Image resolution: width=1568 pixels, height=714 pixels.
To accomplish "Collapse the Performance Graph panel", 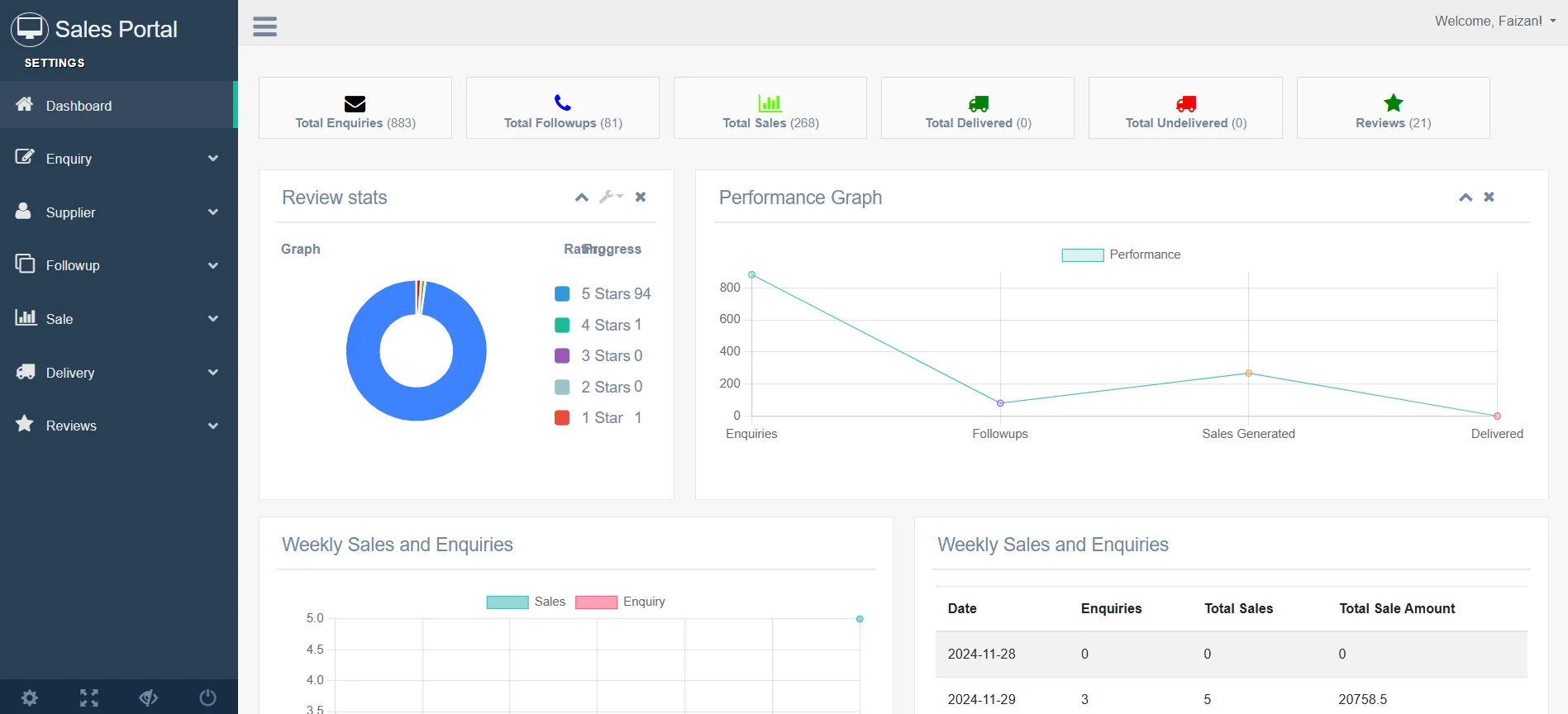I will pyautogui.click(x=1465, y=197).
